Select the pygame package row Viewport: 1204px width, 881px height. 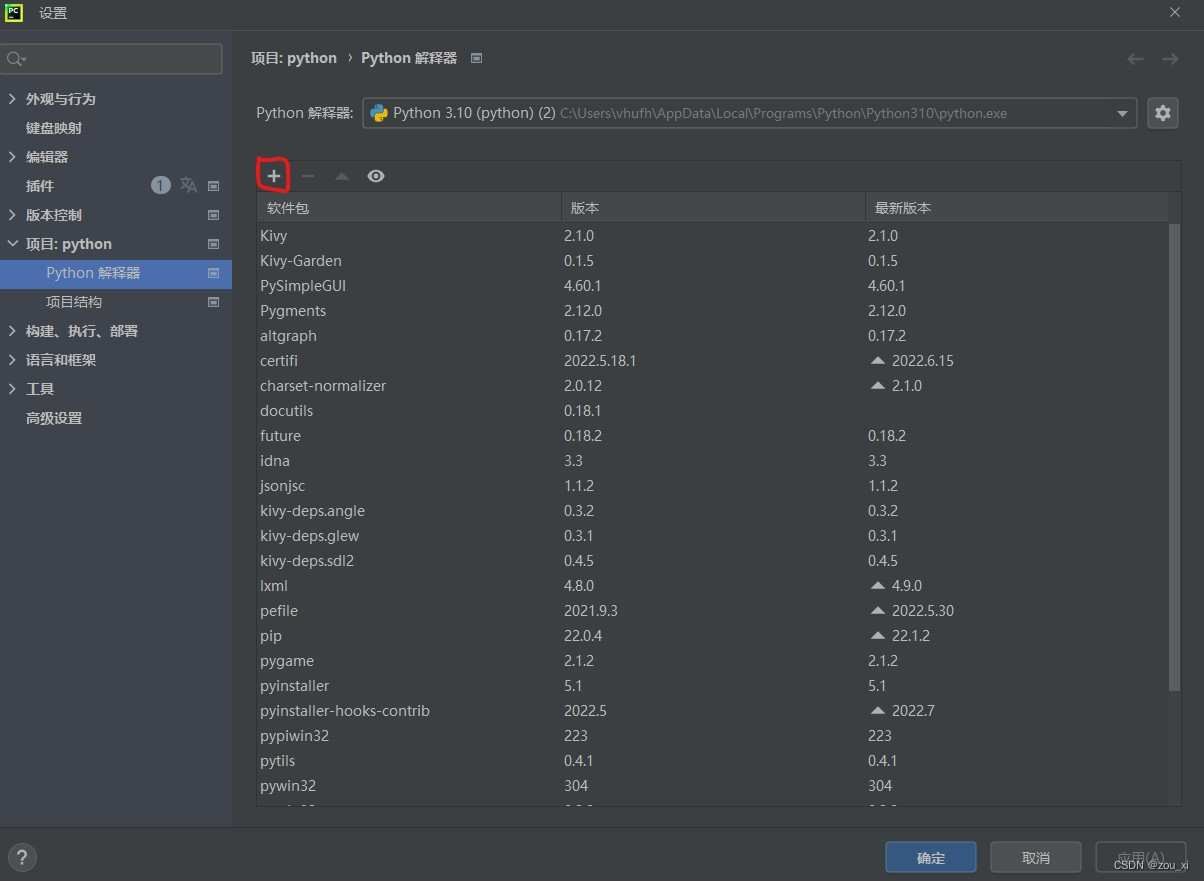click(x=712, y=661)
